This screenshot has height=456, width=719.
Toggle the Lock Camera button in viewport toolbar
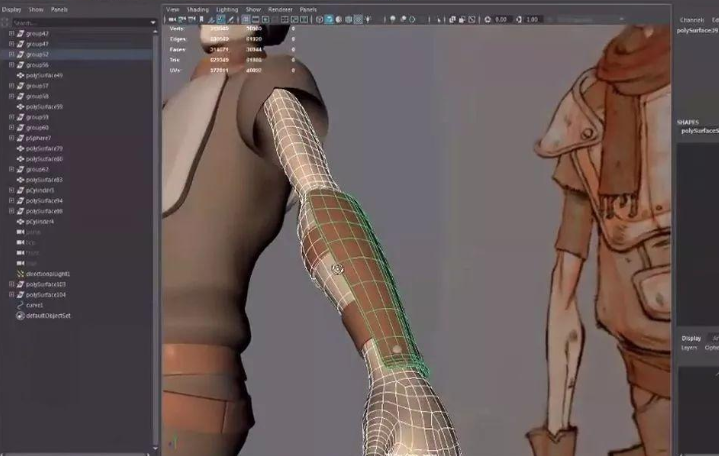[182, 19]
